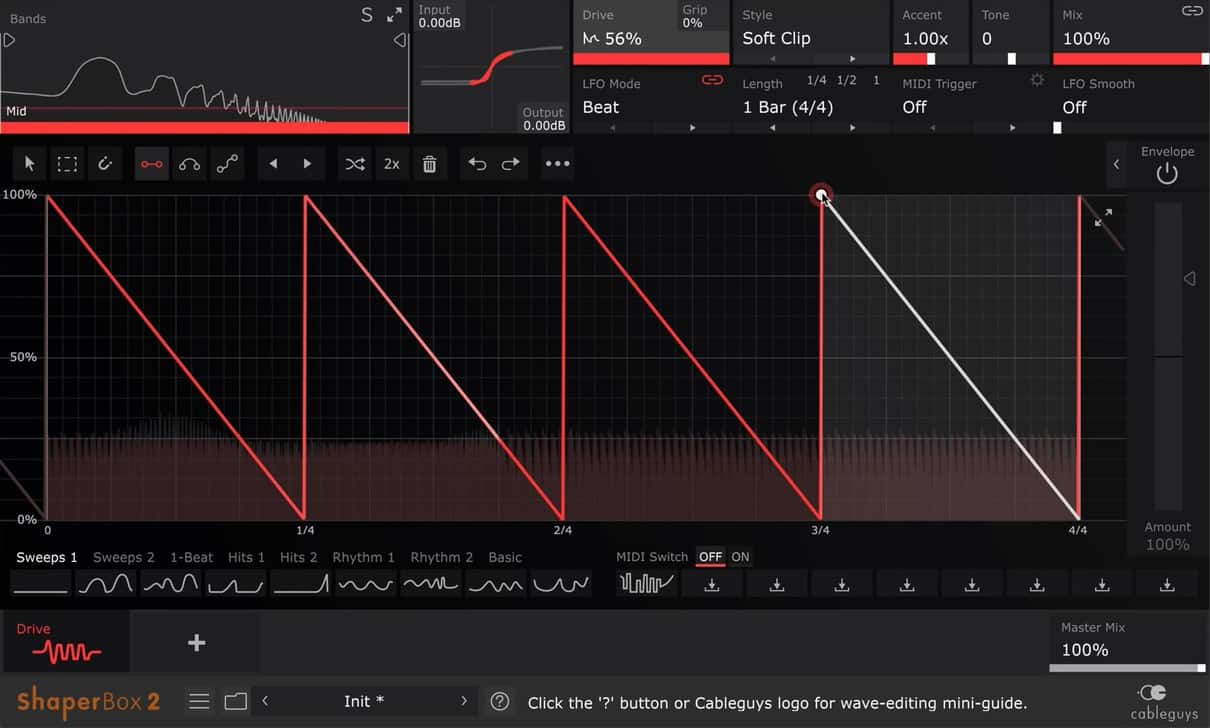Set MIDI Switch to OFF

[710, 557]
